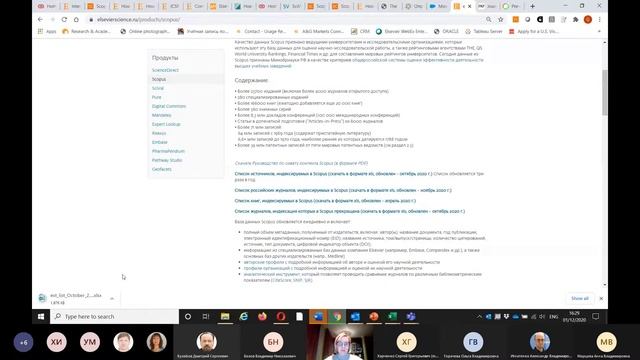Open the Windows notification center
640x360 pixels.
click(596, 316)
